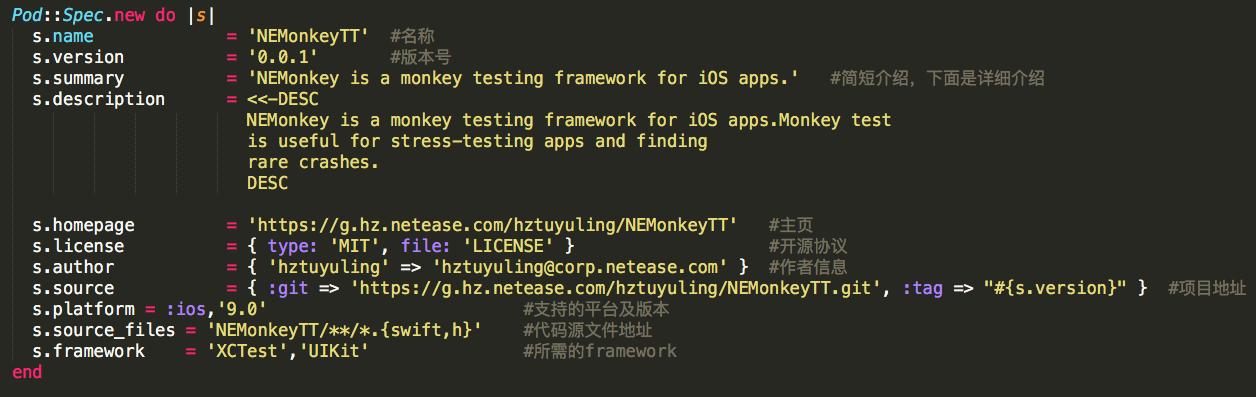Click the #开源协议 comment
The image size is (1256, 397).
tap(809, 246)
